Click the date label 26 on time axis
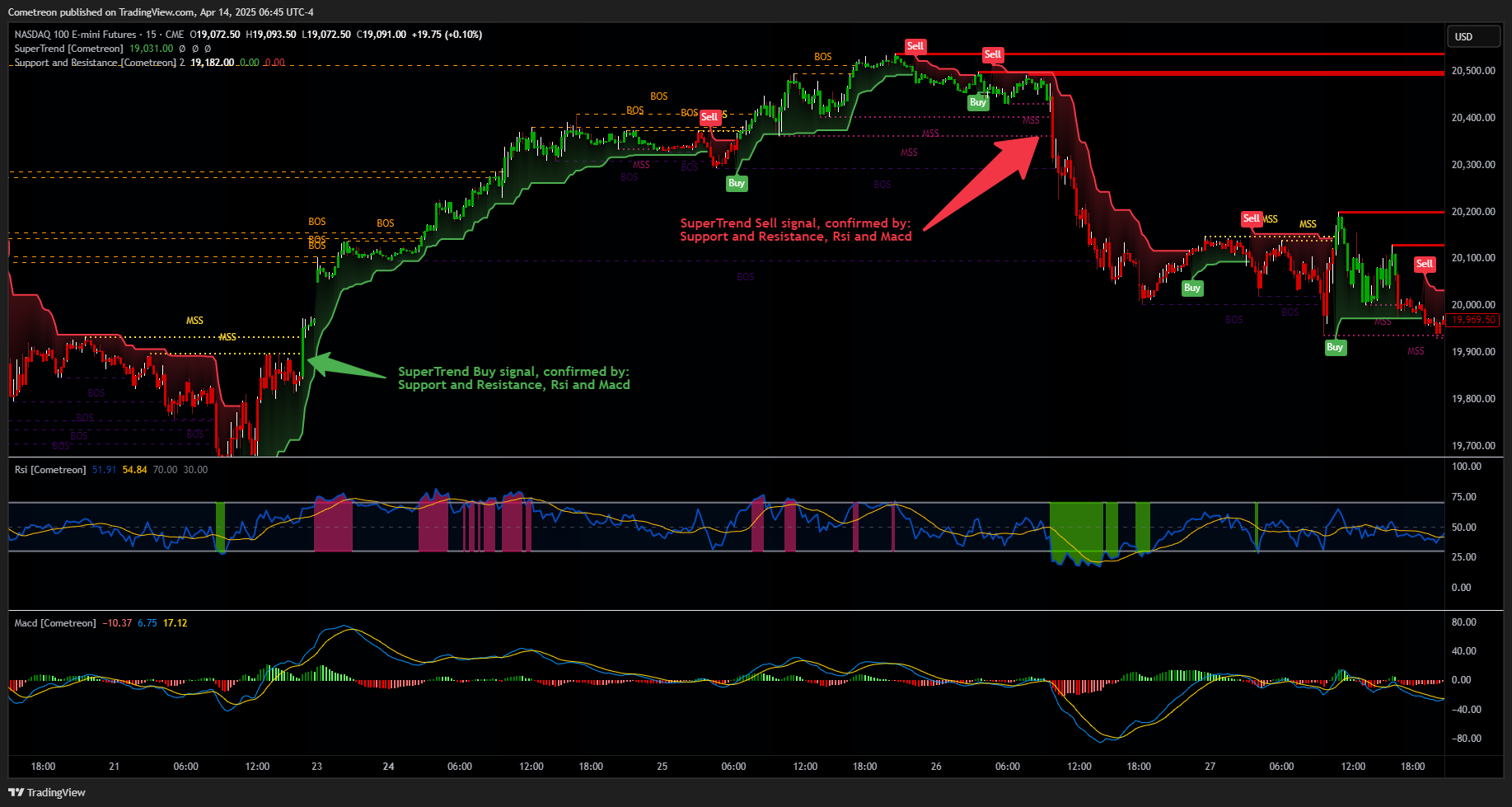1512x807 pixels. point(936,767)
